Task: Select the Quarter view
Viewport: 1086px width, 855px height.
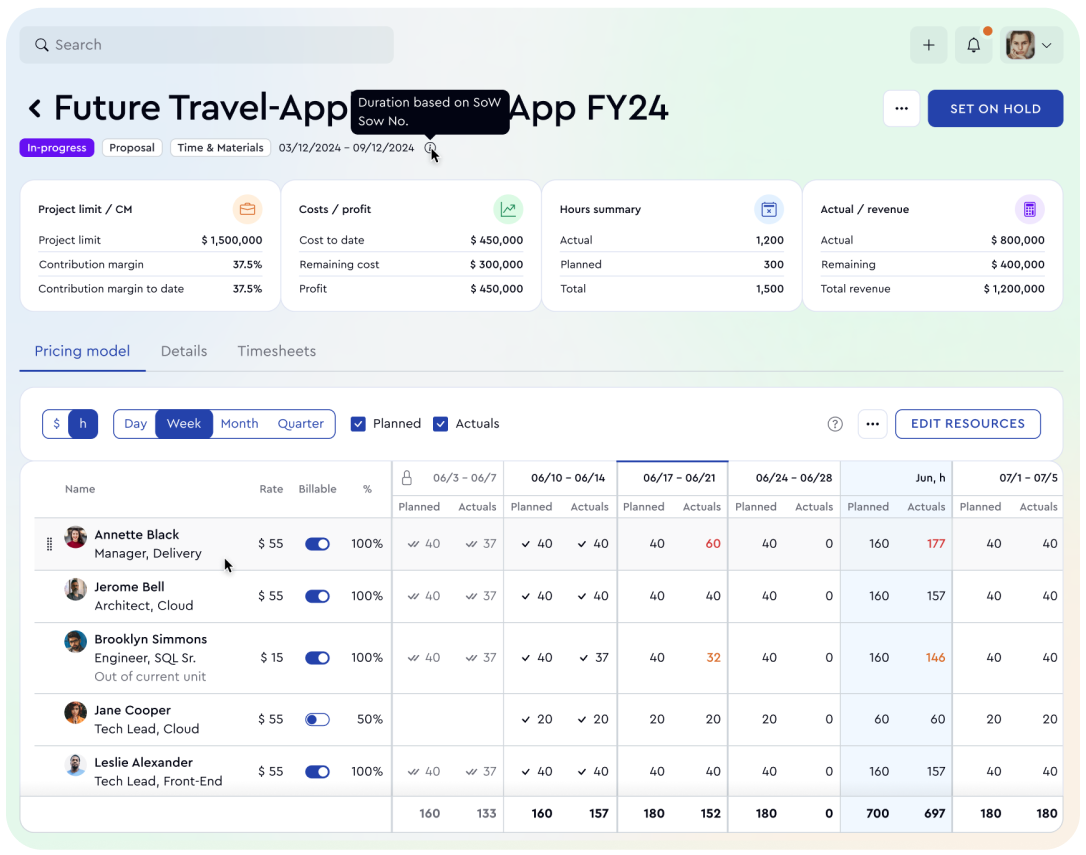Action: (301, 424)
